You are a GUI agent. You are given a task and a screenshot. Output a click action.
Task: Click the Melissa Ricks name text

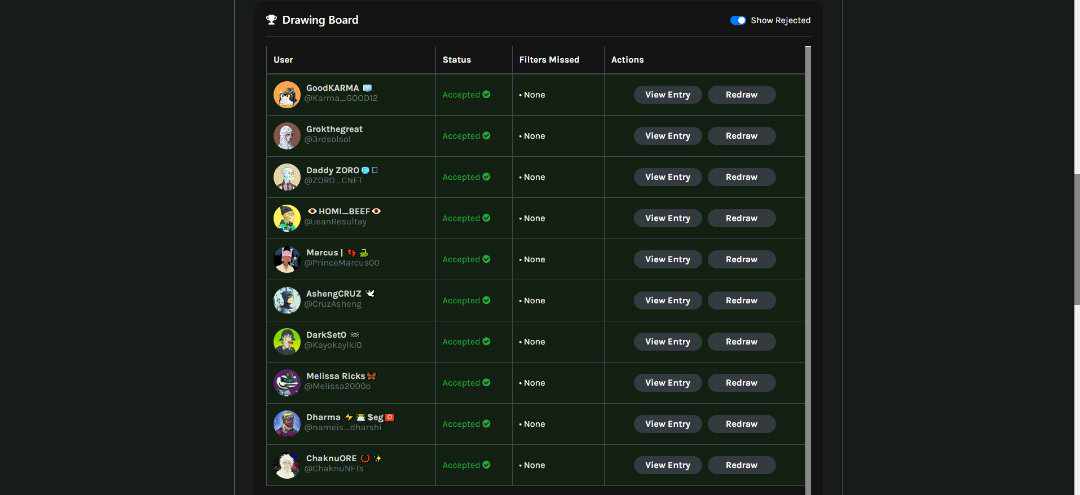point(336,376)
